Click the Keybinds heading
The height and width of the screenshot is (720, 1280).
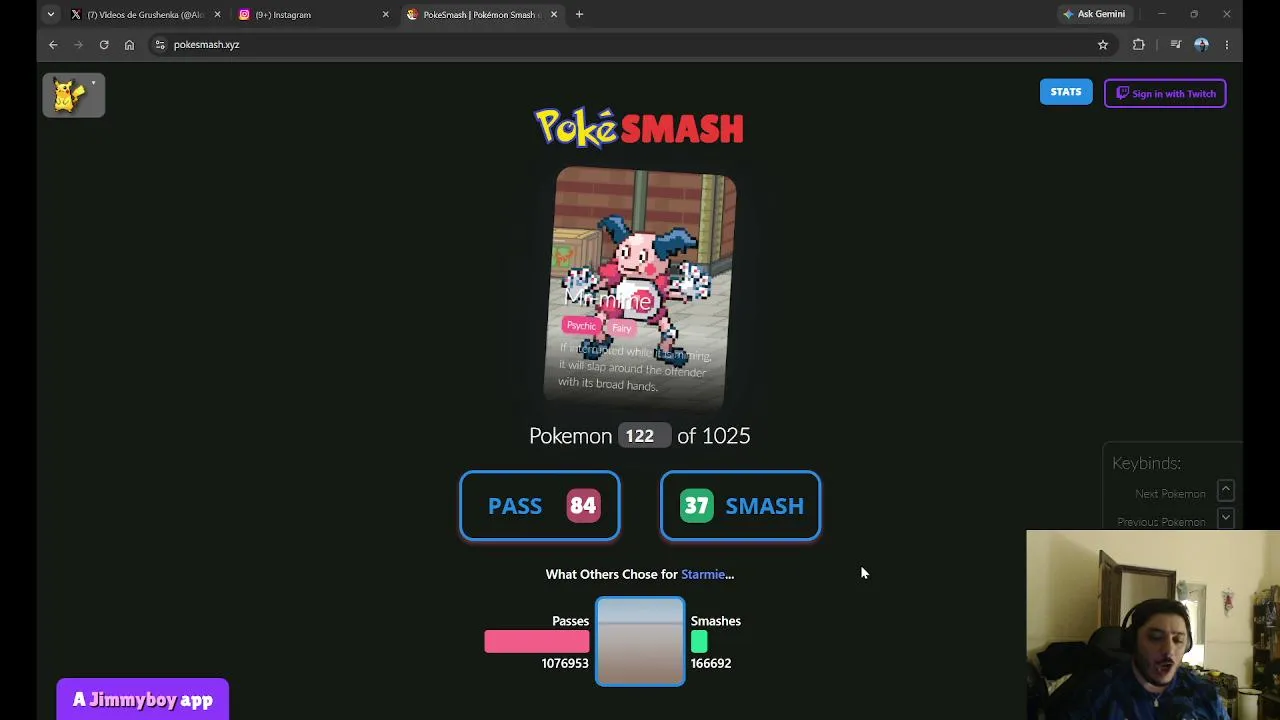[x=1146, y=463]
